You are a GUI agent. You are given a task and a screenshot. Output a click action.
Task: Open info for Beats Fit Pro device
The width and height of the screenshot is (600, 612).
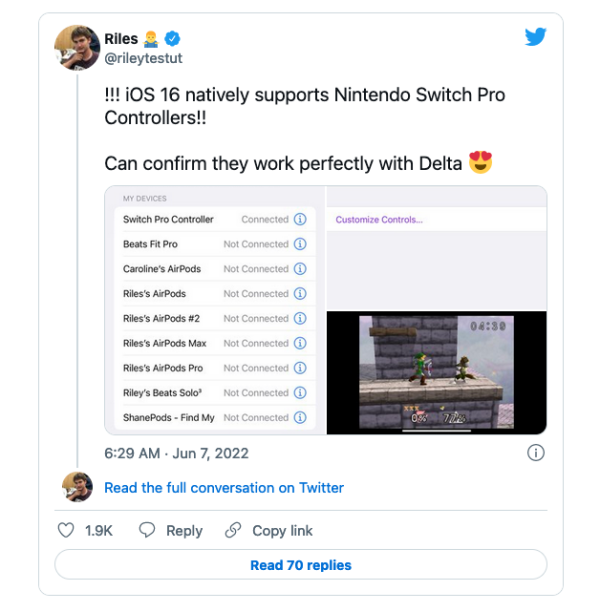(x=300, y=244)
